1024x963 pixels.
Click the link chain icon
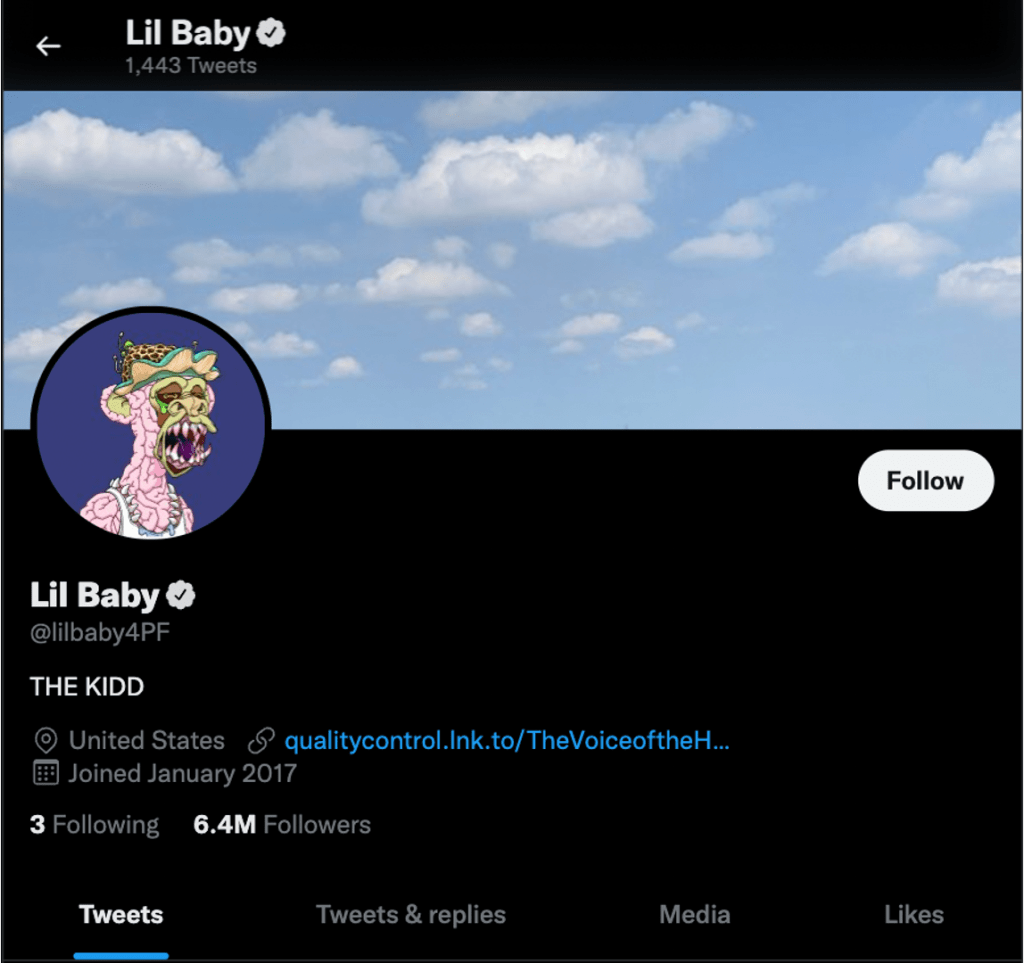(x=261, y=740)
